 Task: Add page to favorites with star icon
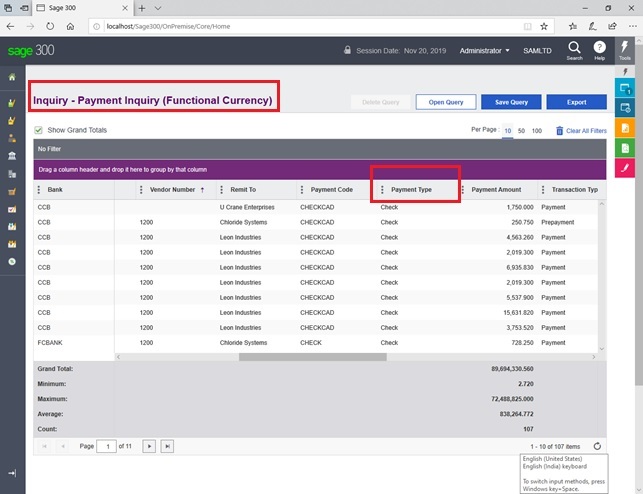(544, 26)
